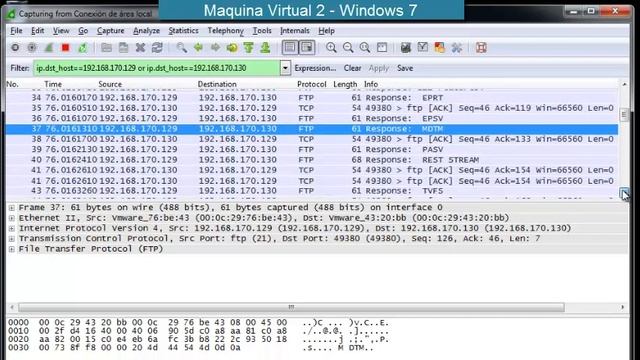Open the Go menu

point(83,31)
